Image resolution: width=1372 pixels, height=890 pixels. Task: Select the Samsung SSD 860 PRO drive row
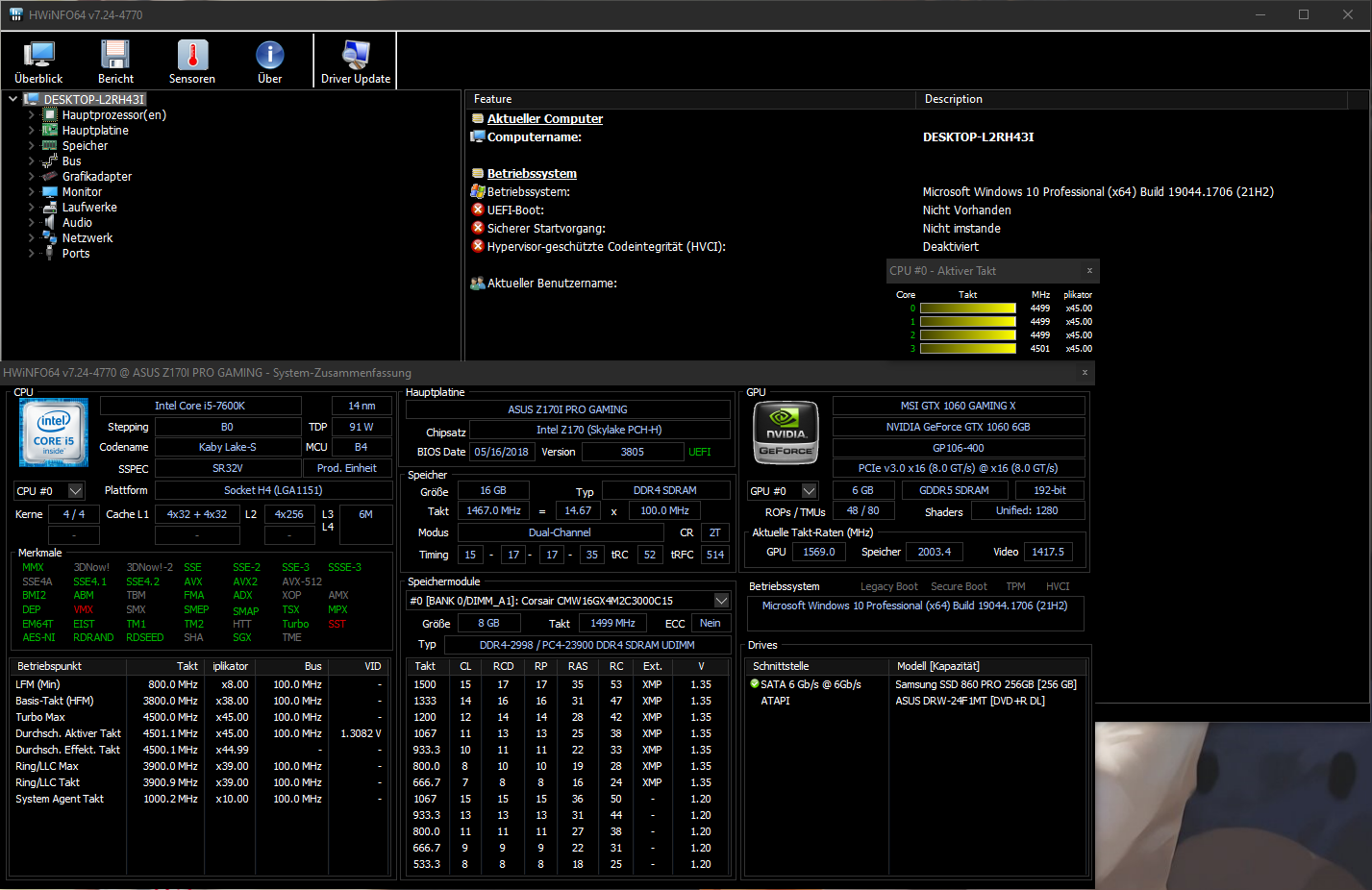click(x=916, y=684)
